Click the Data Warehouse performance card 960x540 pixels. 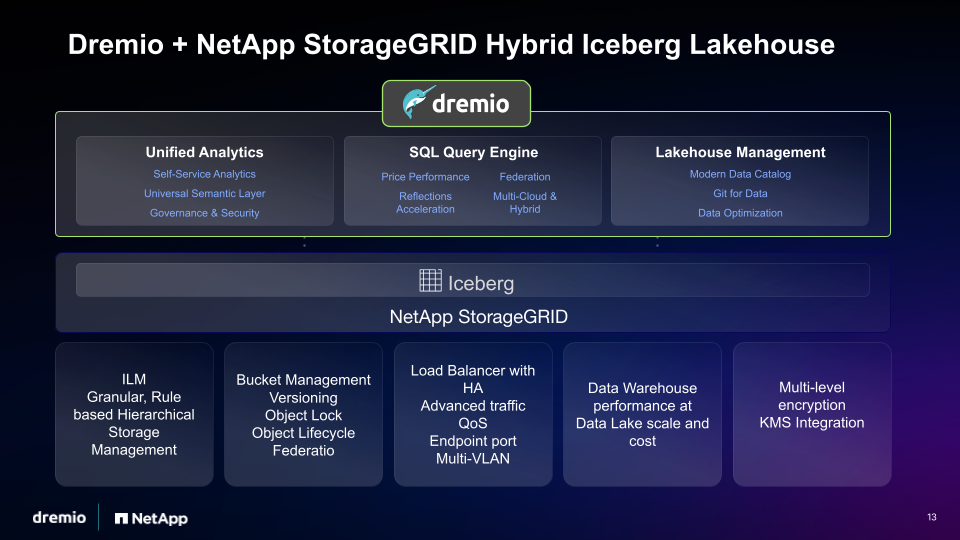(642, 414)
